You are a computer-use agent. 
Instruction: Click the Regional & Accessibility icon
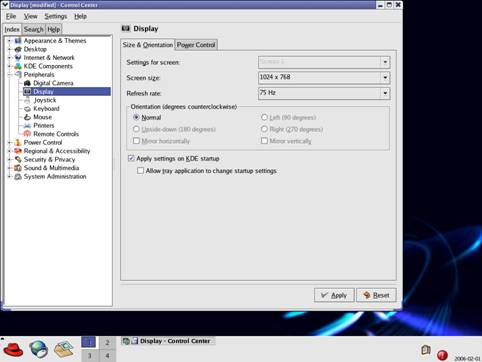[18, 151]
